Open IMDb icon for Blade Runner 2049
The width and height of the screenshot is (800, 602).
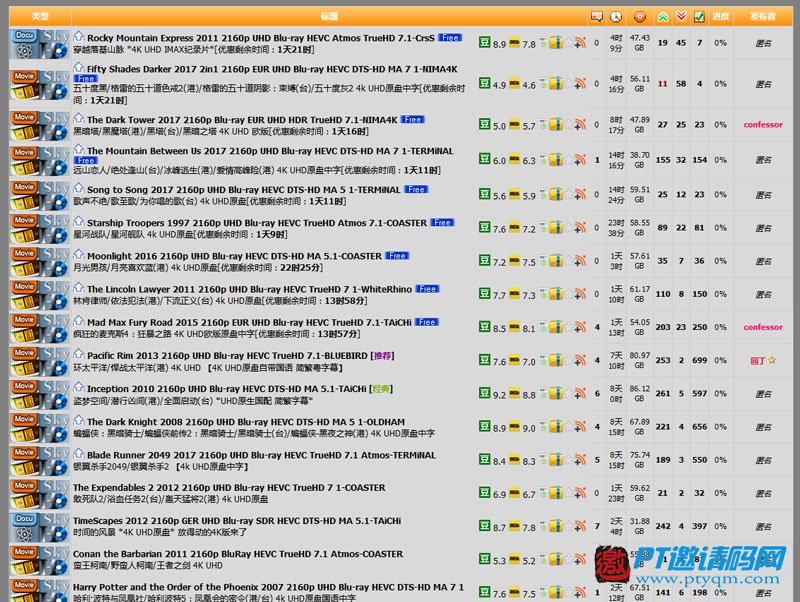pos(514,460)
